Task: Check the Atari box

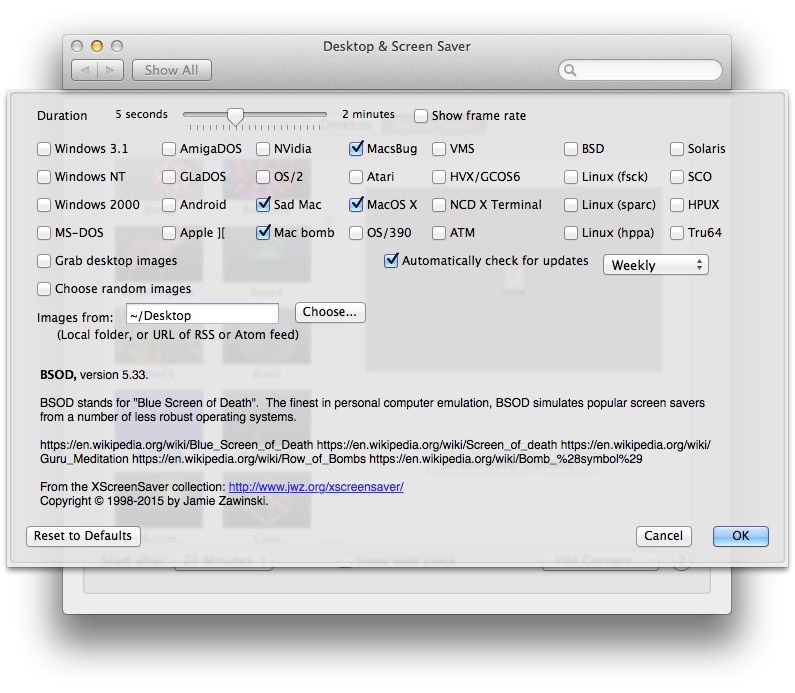Action: (x=356, y=177)
